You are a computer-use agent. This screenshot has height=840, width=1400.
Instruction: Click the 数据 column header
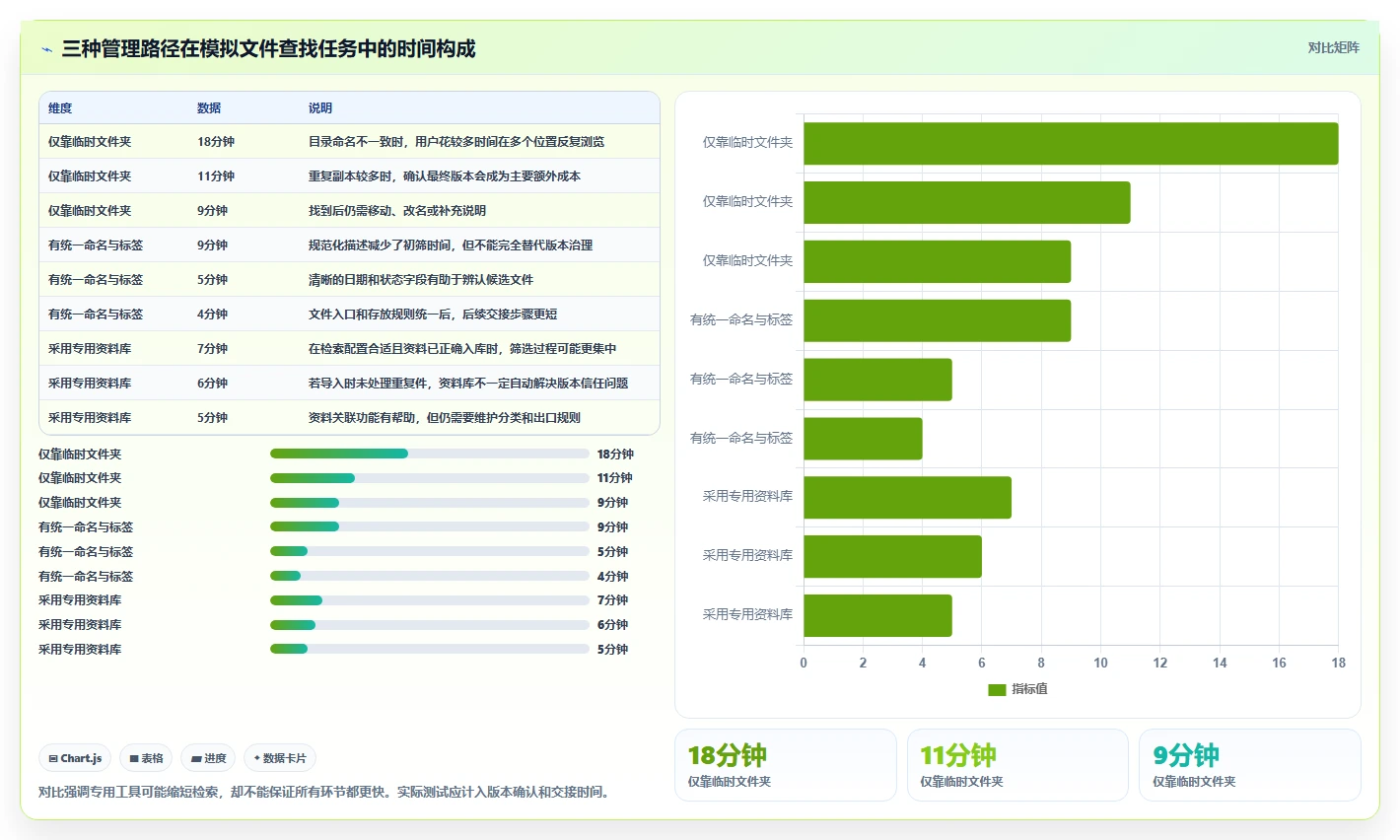click(209, 108)
